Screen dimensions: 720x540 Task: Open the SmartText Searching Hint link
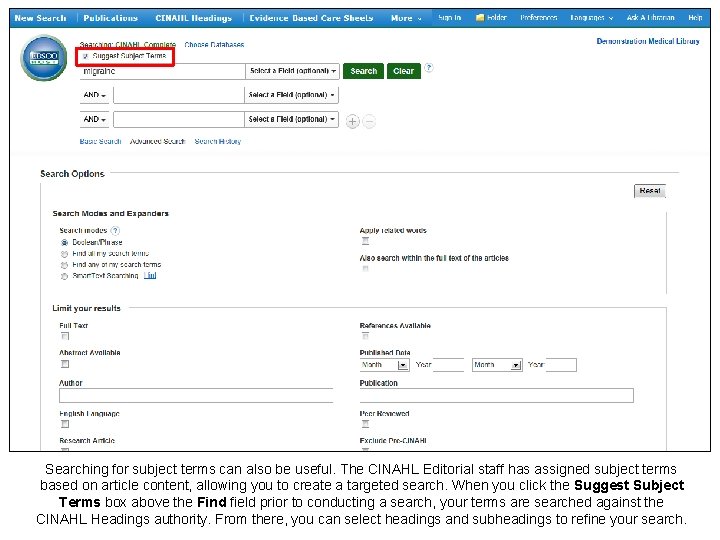pyautogui.click(x=150, y=276)
